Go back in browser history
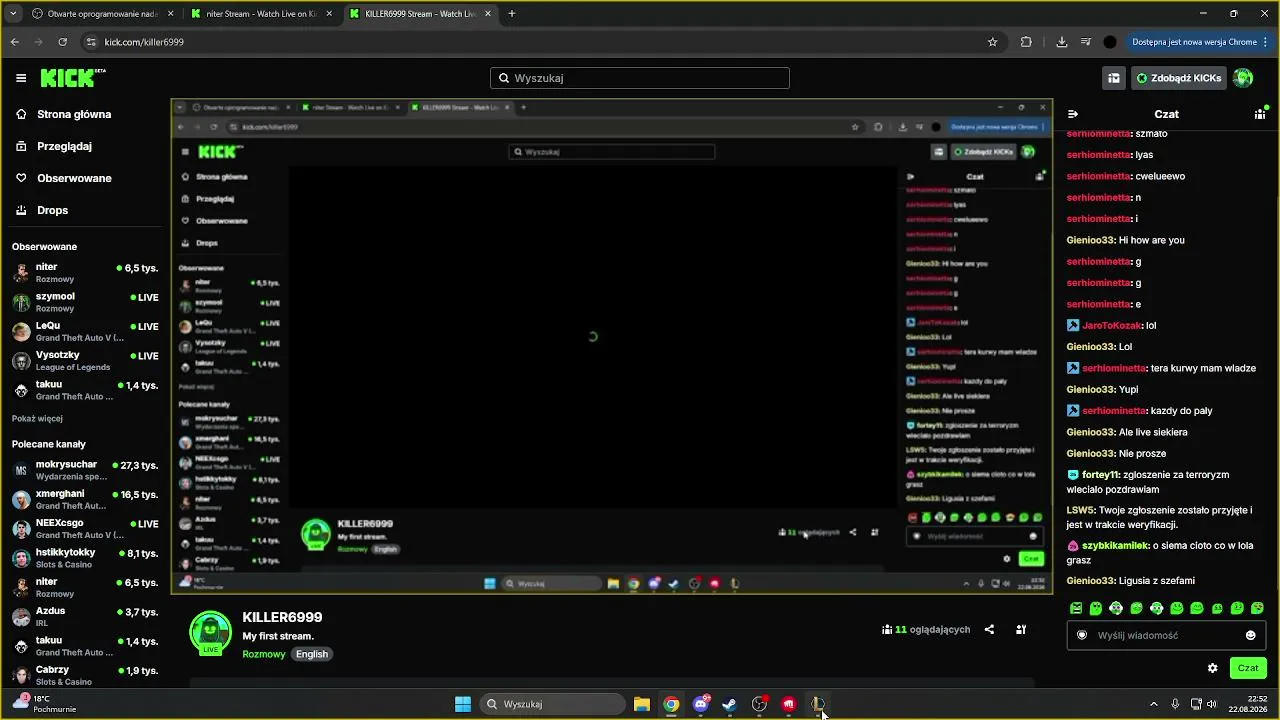 [x=15, y=42]
